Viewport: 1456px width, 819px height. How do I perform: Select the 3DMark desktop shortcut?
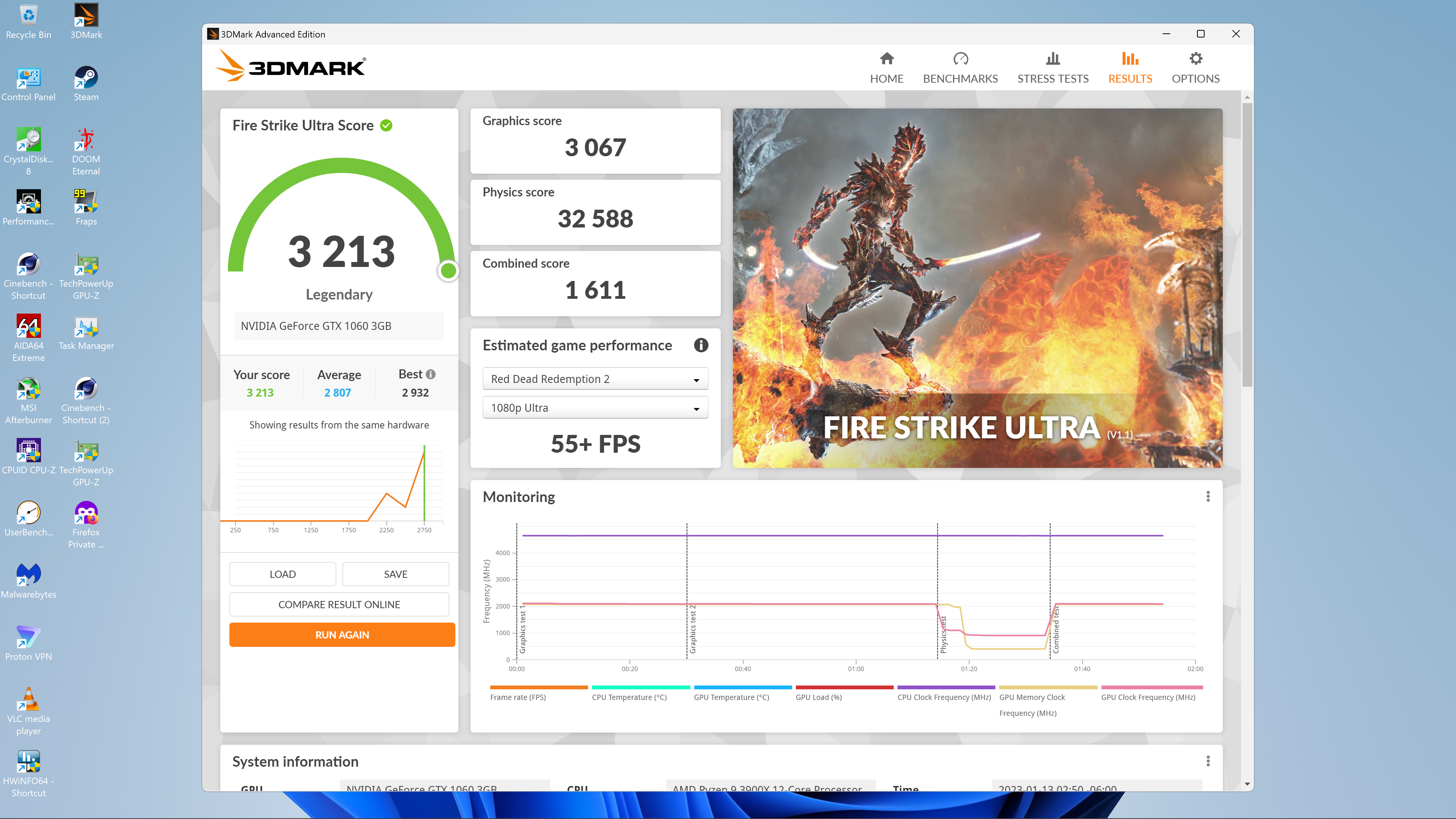pos(86,22)
